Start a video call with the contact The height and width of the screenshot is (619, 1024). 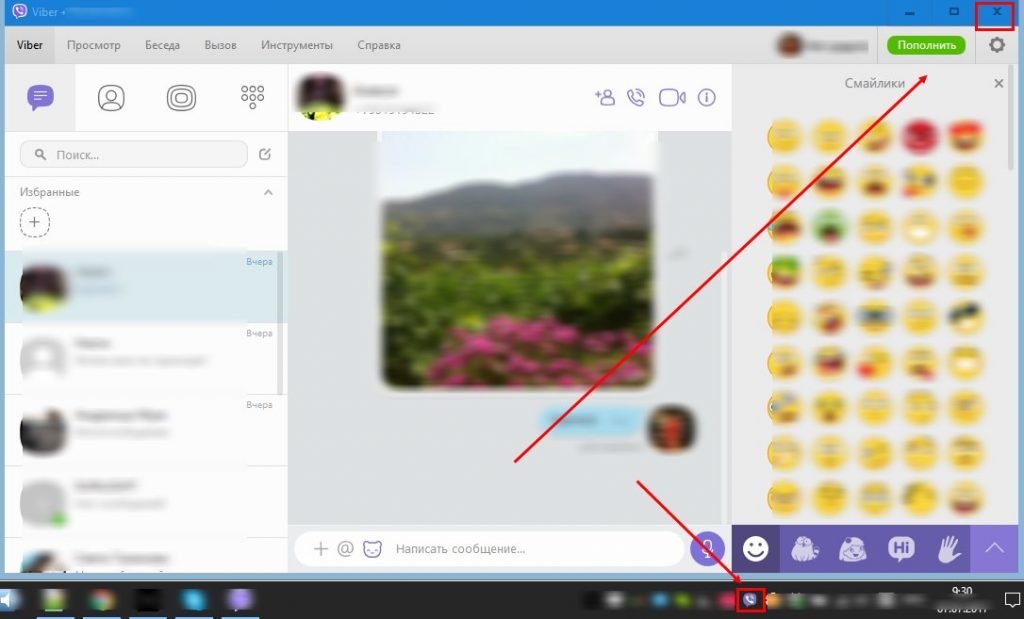pyautogui.click(x=672, y=97)
